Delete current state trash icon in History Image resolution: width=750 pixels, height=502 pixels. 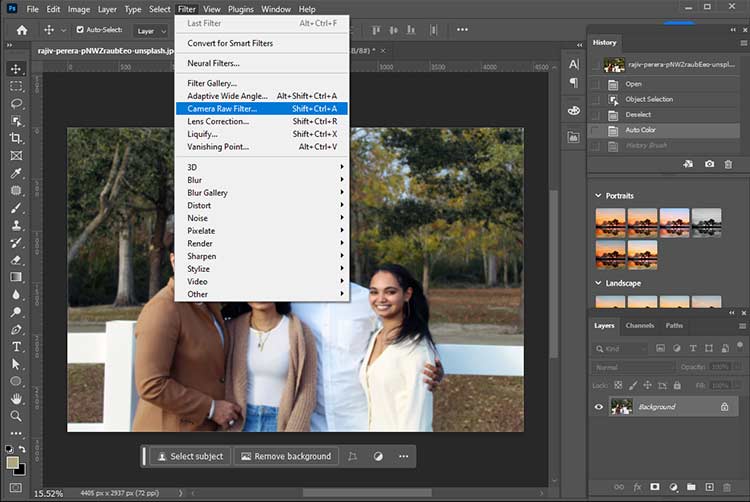pyautogui.click(x=728, y=164)
